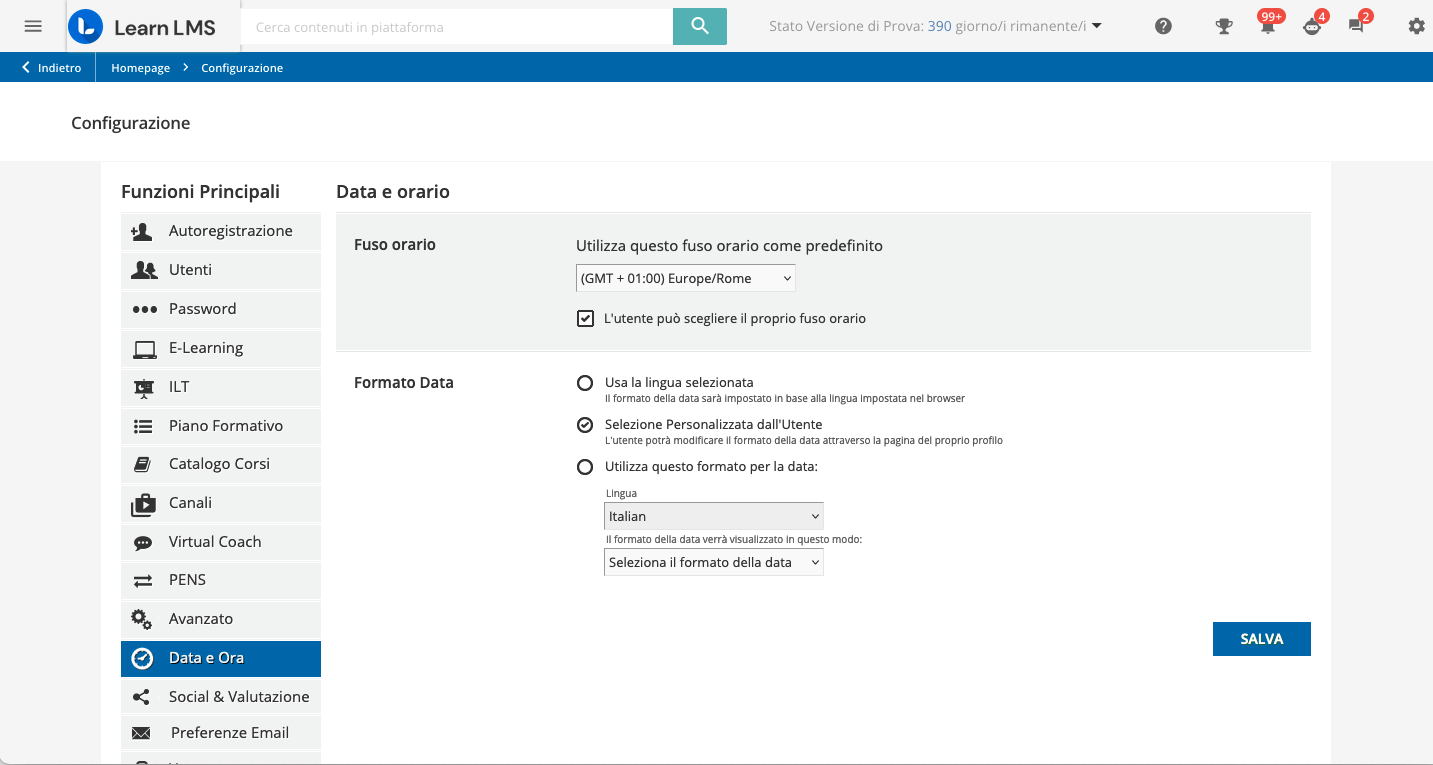This screenshot has height=765, width=1433.
Task: Click the platform content search field
Action: tap(456, 27)
